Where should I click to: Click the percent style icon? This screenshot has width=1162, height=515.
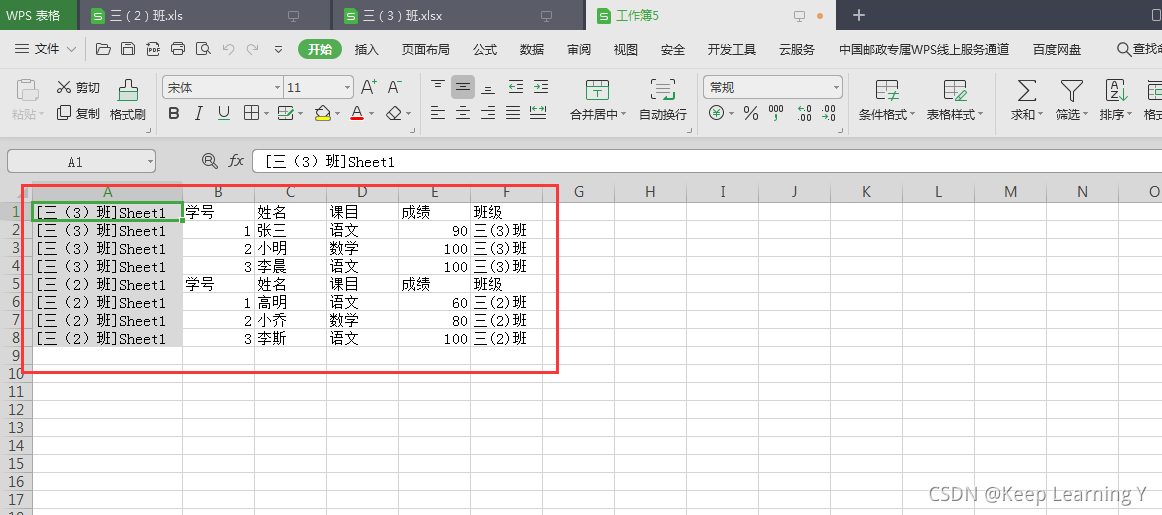pyautogui.click(x=751, y=113)
